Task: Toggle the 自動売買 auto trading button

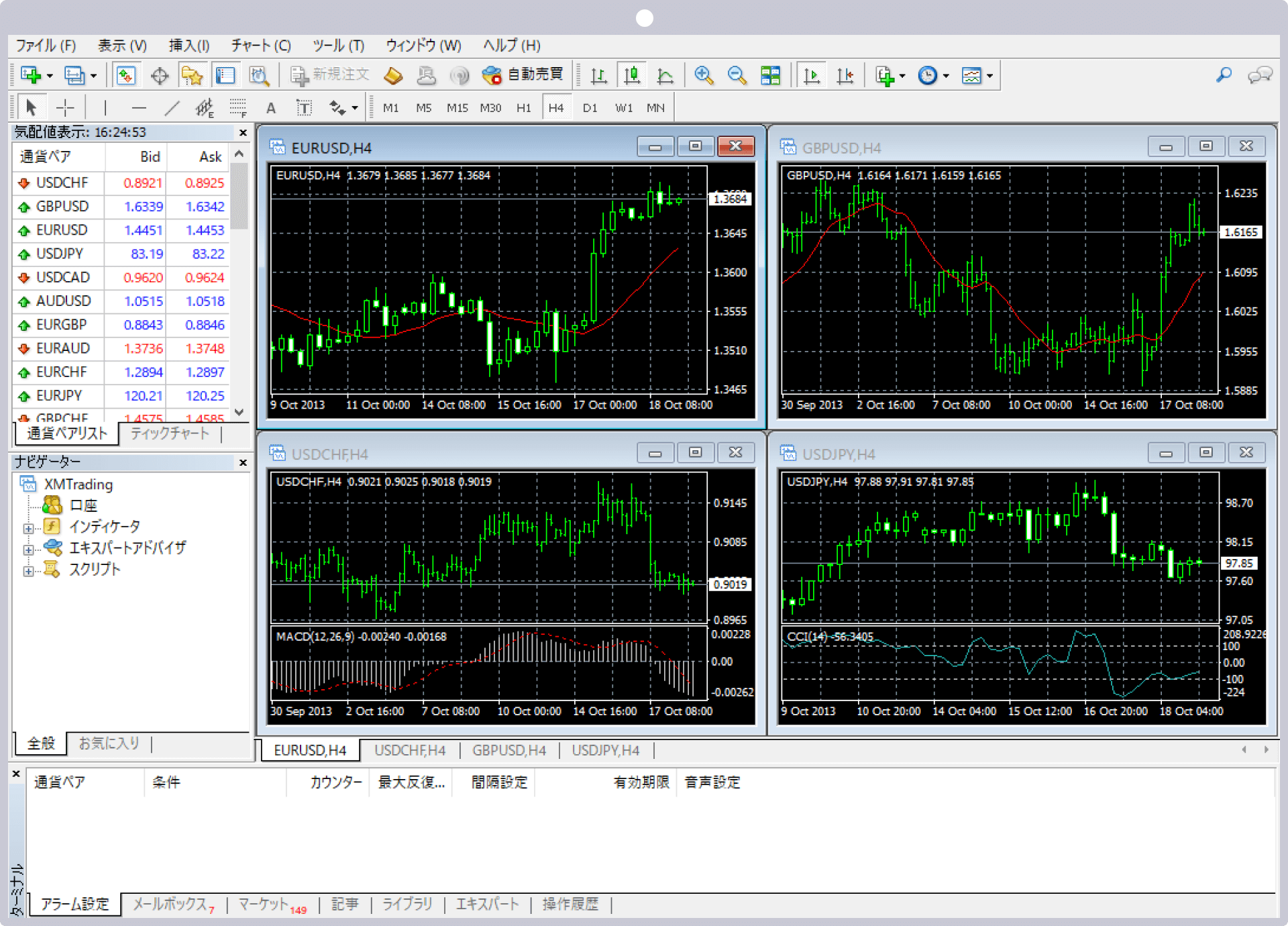Action: pyautogui.click(x=523, y=74)
